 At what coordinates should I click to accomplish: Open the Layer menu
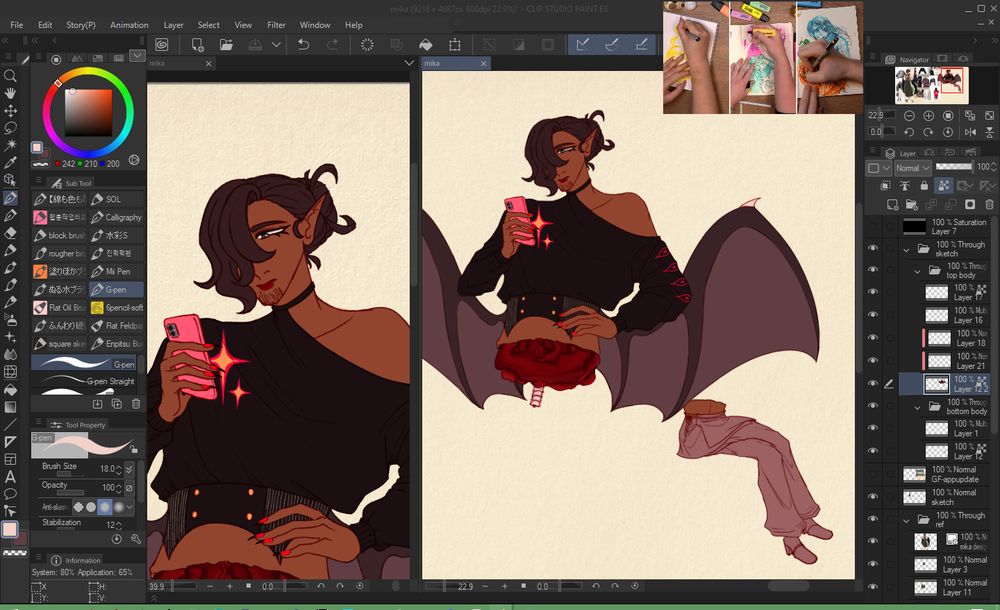[173, 25]
